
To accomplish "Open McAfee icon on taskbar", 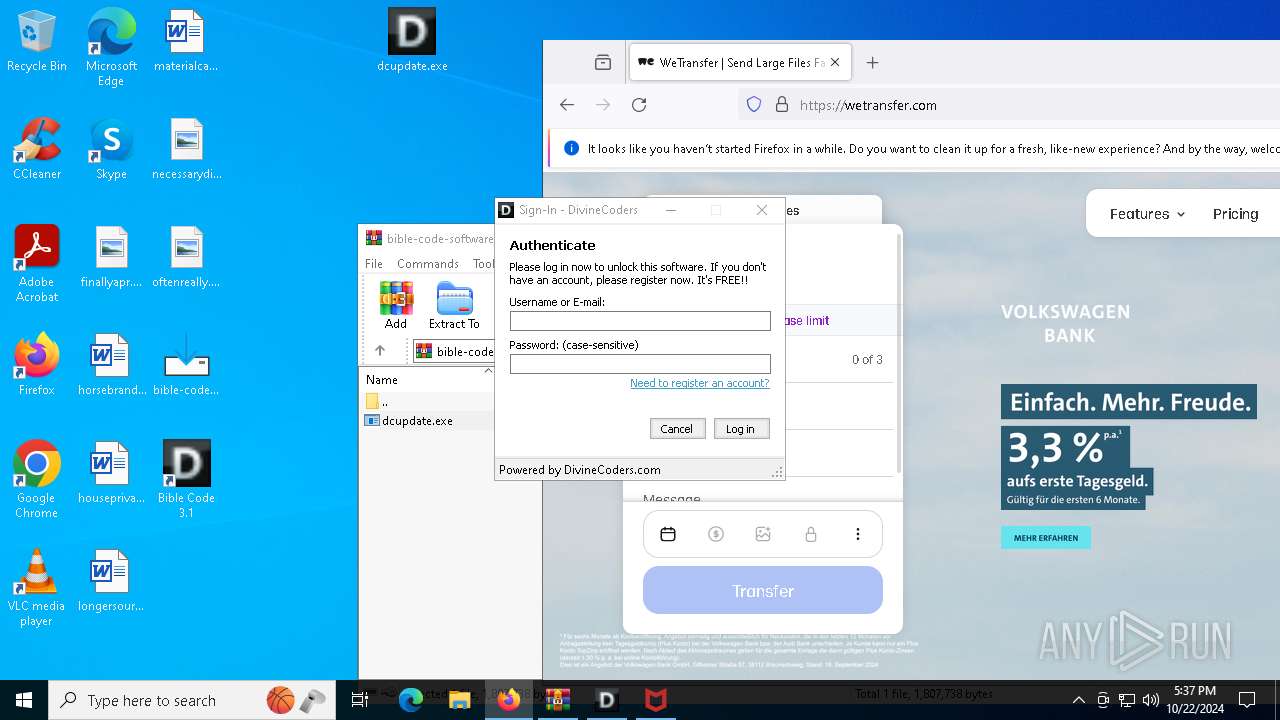I will coord(656,700).
